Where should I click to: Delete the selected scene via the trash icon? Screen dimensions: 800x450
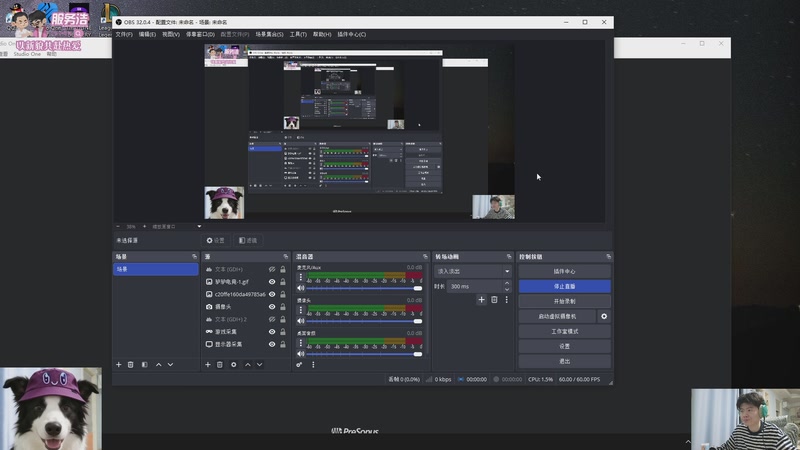tap(131, 365)
